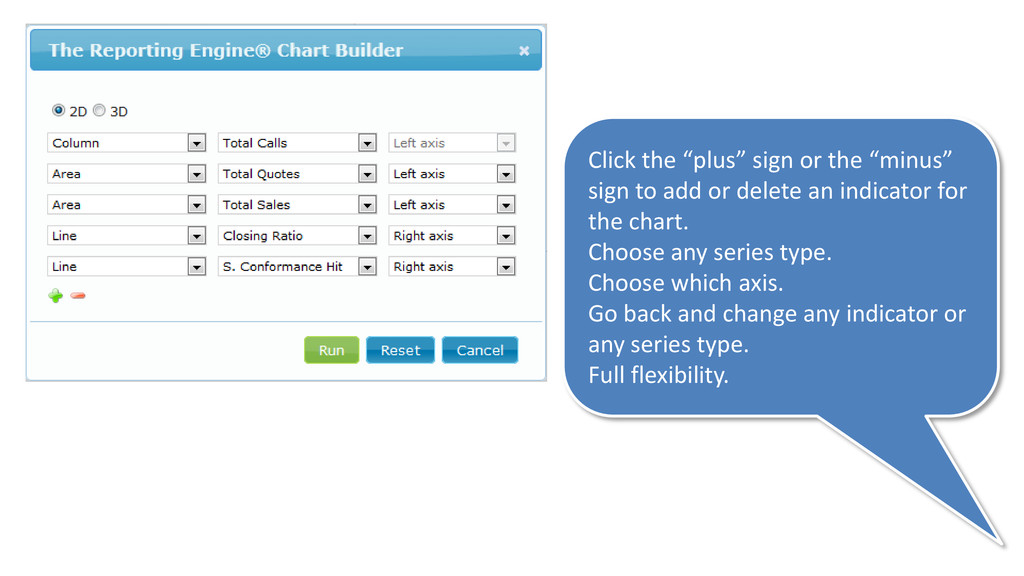
Task: Select the 3D radio button
Action: tap(99, 110)
